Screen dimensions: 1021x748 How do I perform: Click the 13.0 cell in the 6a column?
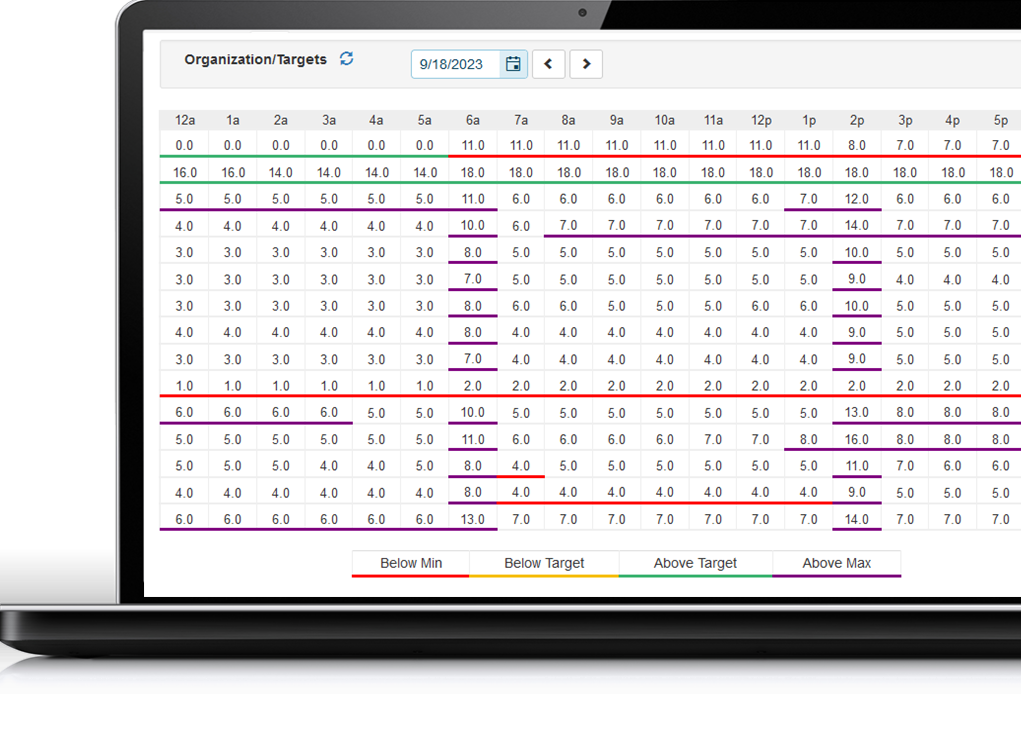(473, 519)
